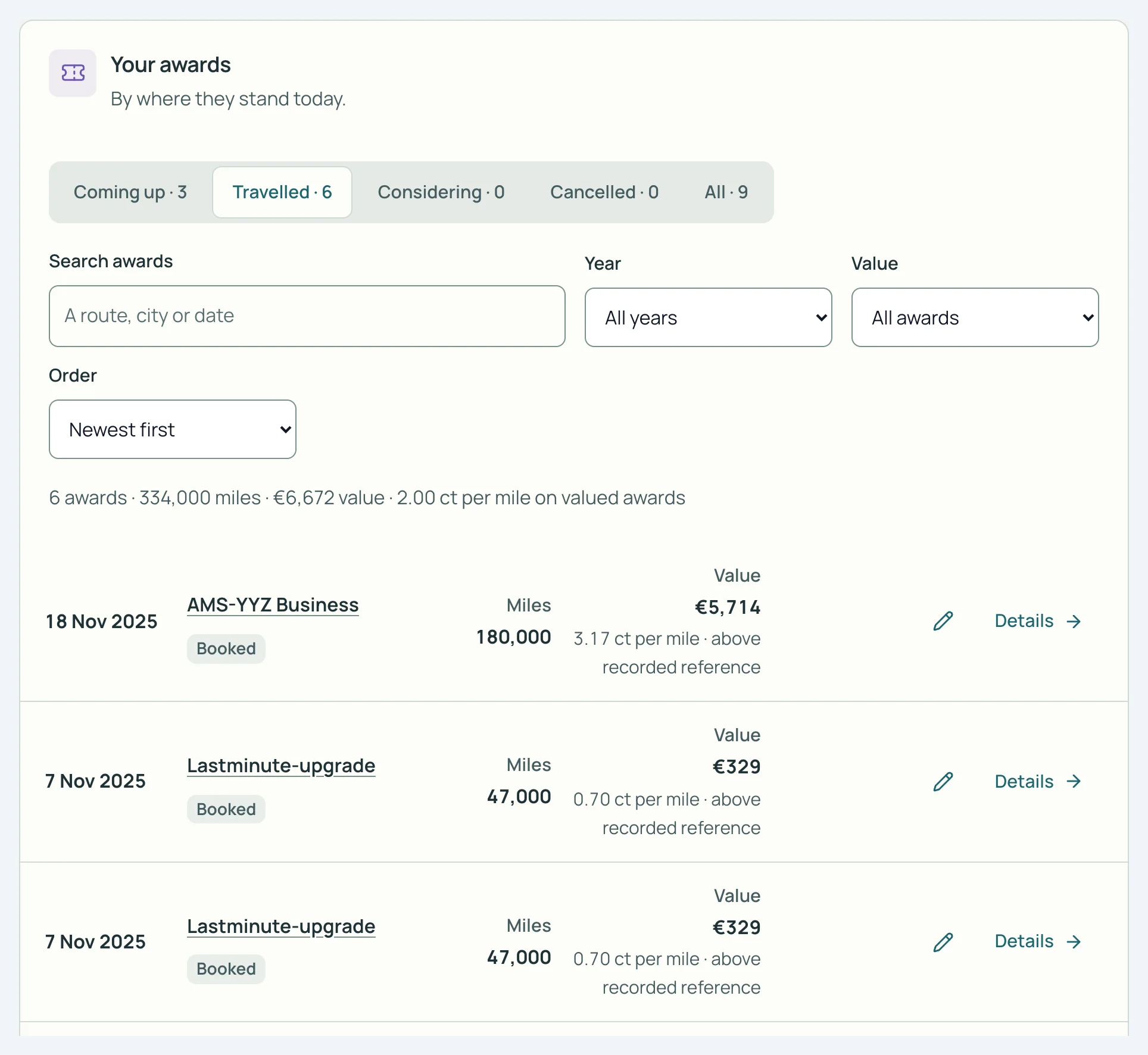Click the date 18 Nov 2025
Screen dimensions: 1148x1055
102,622
